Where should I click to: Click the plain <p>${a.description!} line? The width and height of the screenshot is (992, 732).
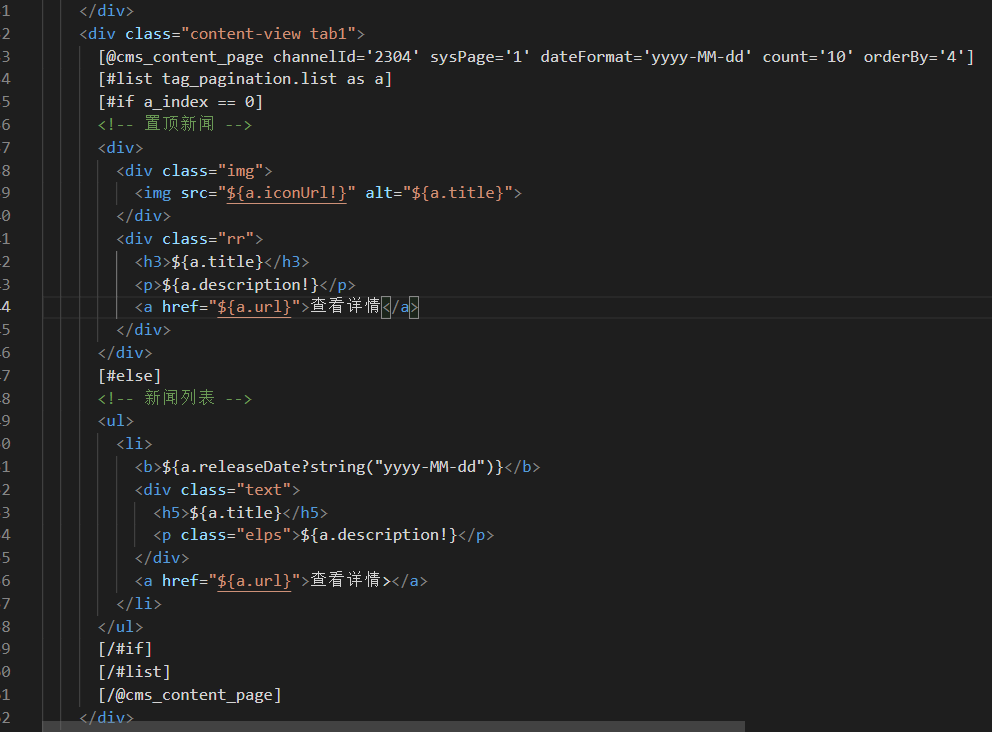[245, 285]
